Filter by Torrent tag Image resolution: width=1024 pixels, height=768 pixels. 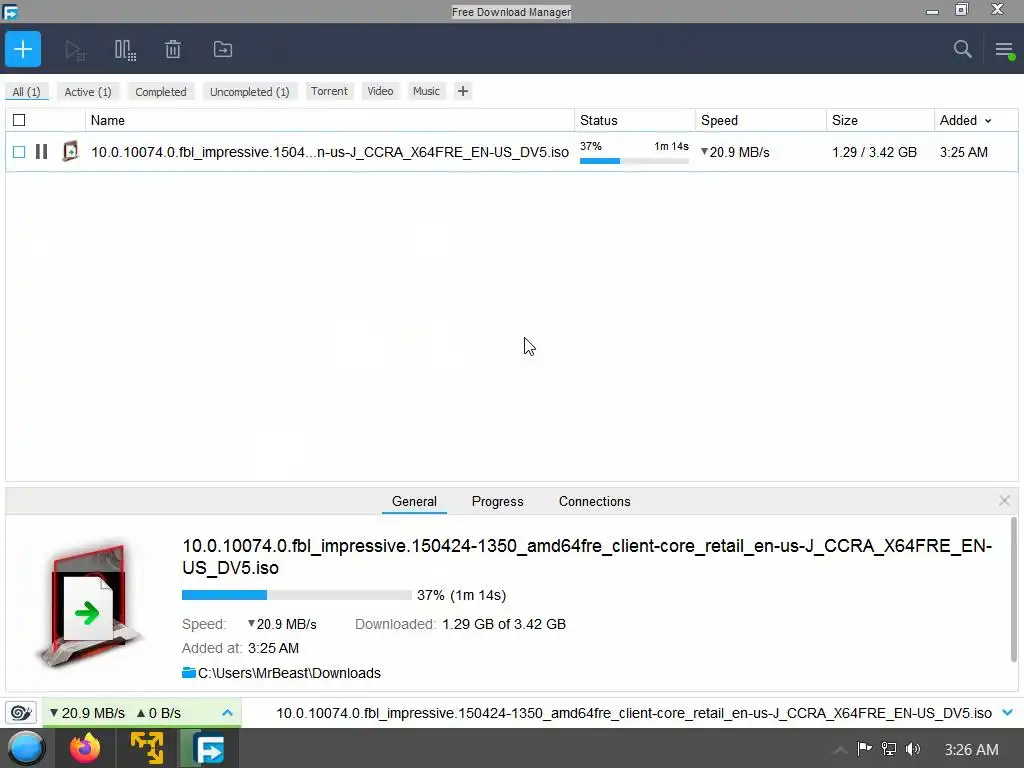[x=329, y=91]
